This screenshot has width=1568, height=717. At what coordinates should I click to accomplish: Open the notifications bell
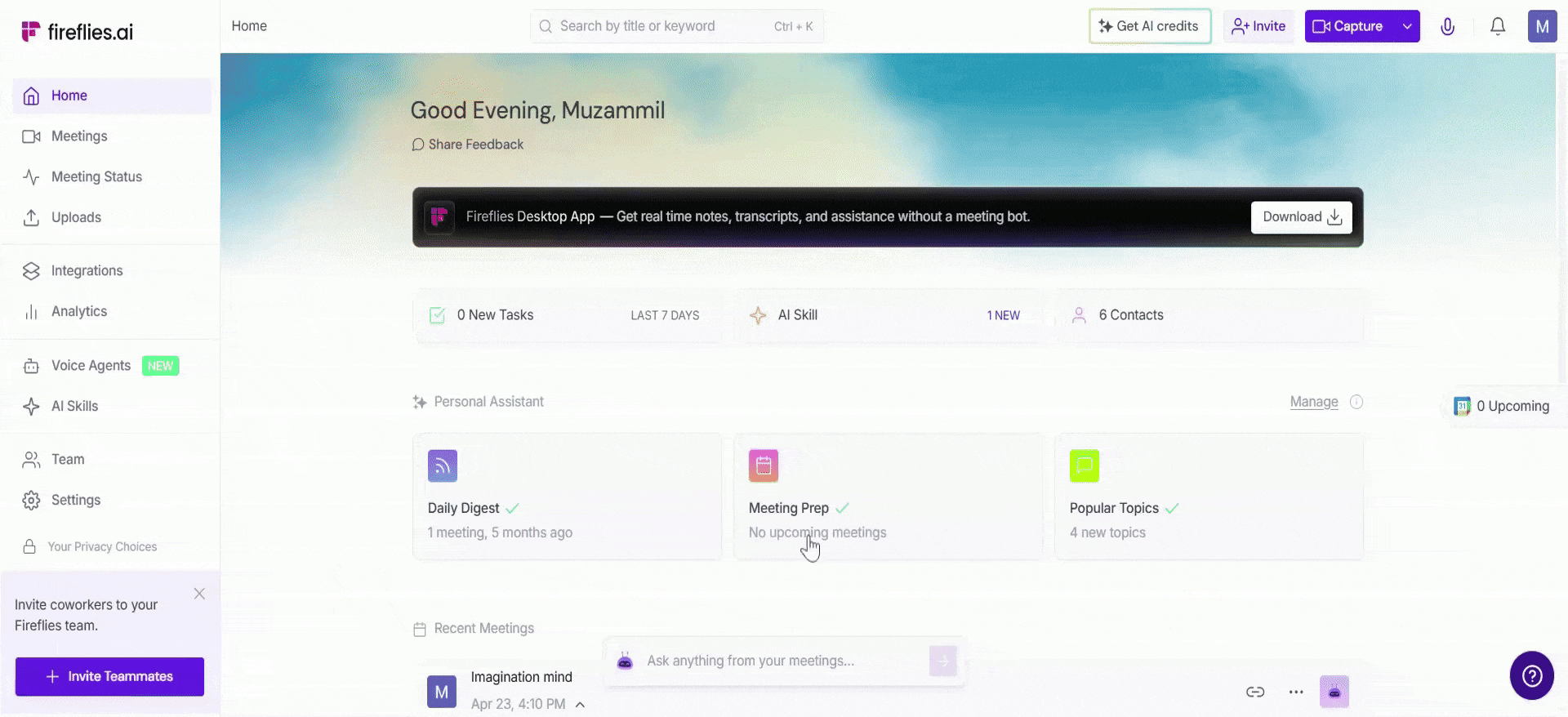1498,26
